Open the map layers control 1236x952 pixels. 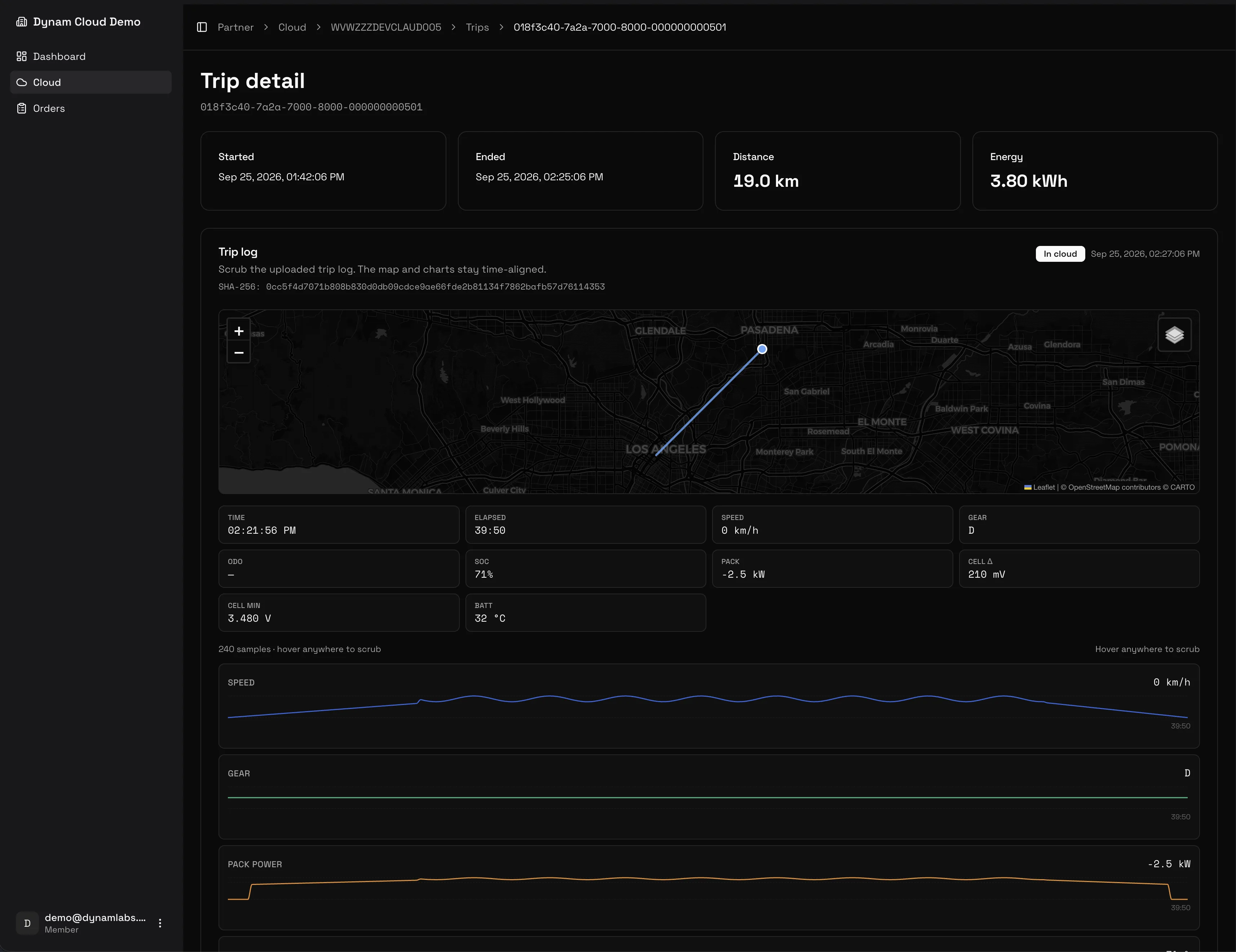pyautogui.click(x=1174, y=335)
